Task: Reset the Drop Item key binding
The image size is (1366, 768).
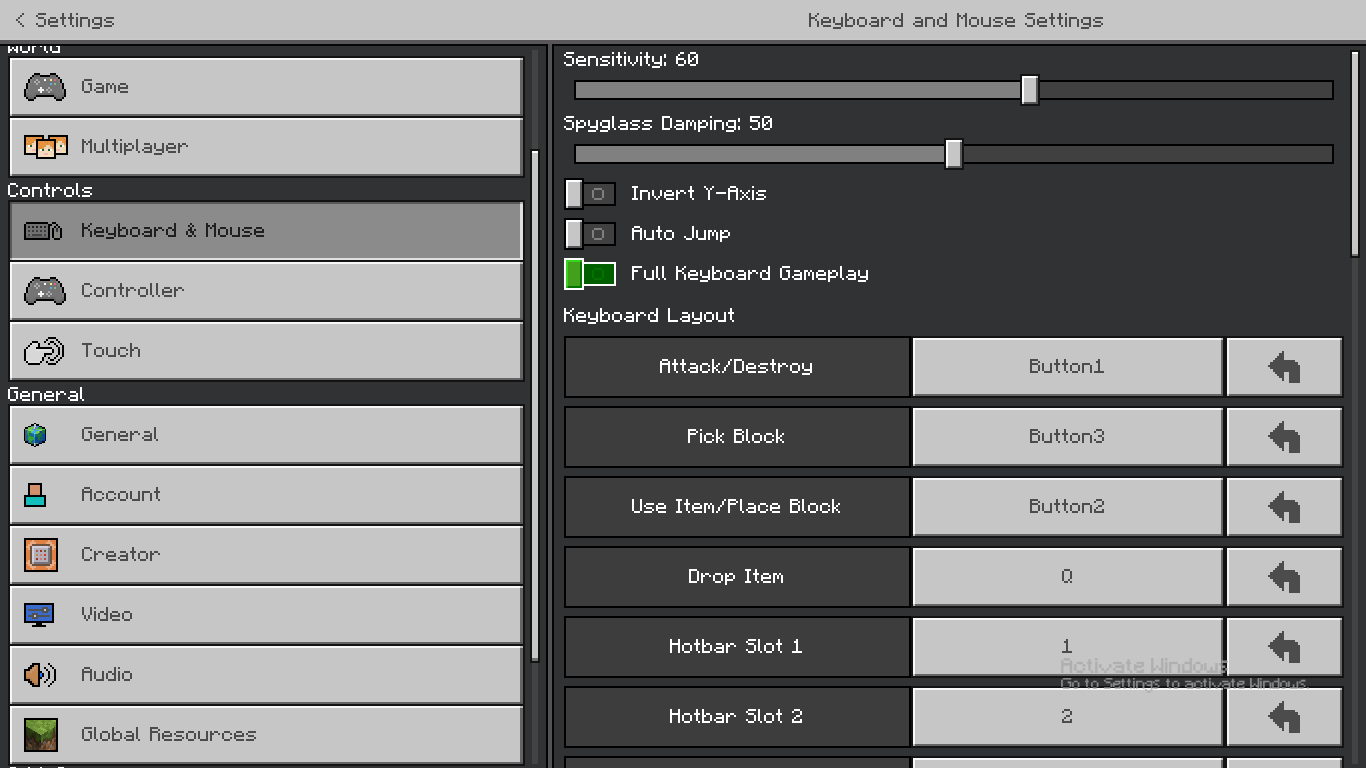Action: (x=1284, y=577)
